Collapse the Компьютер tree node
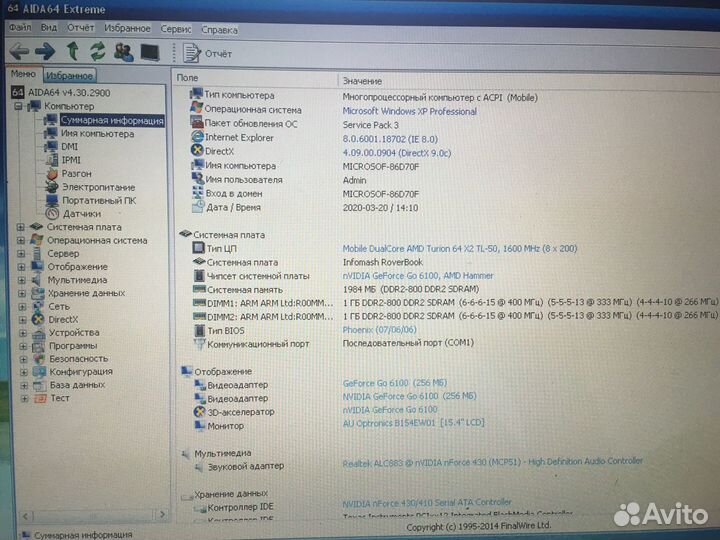 (x=19, y=106)
